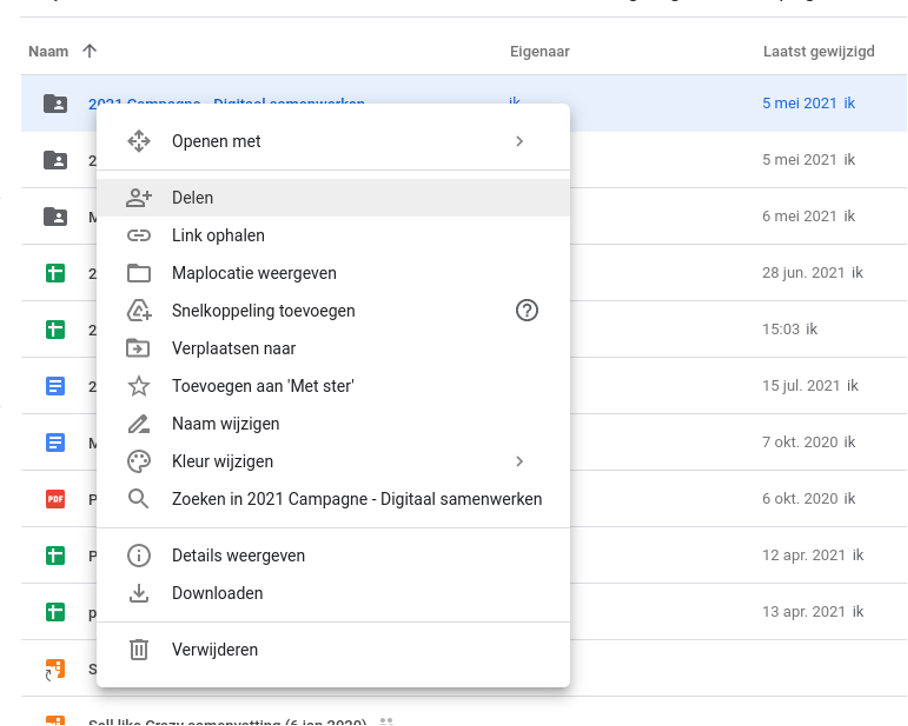This screenshot has height=726, width=908.
Task: Choose Details weergeven in the menu
Action: point(238,556)
